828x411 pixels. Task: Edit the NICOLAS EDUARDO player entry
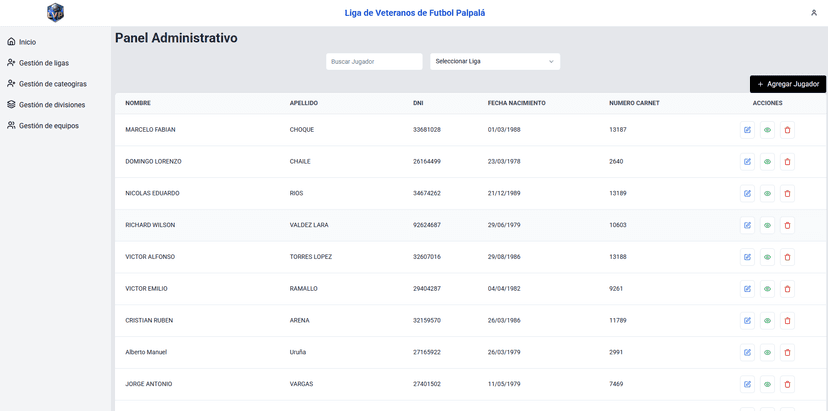pyautogui.click(x=747, y=194)
